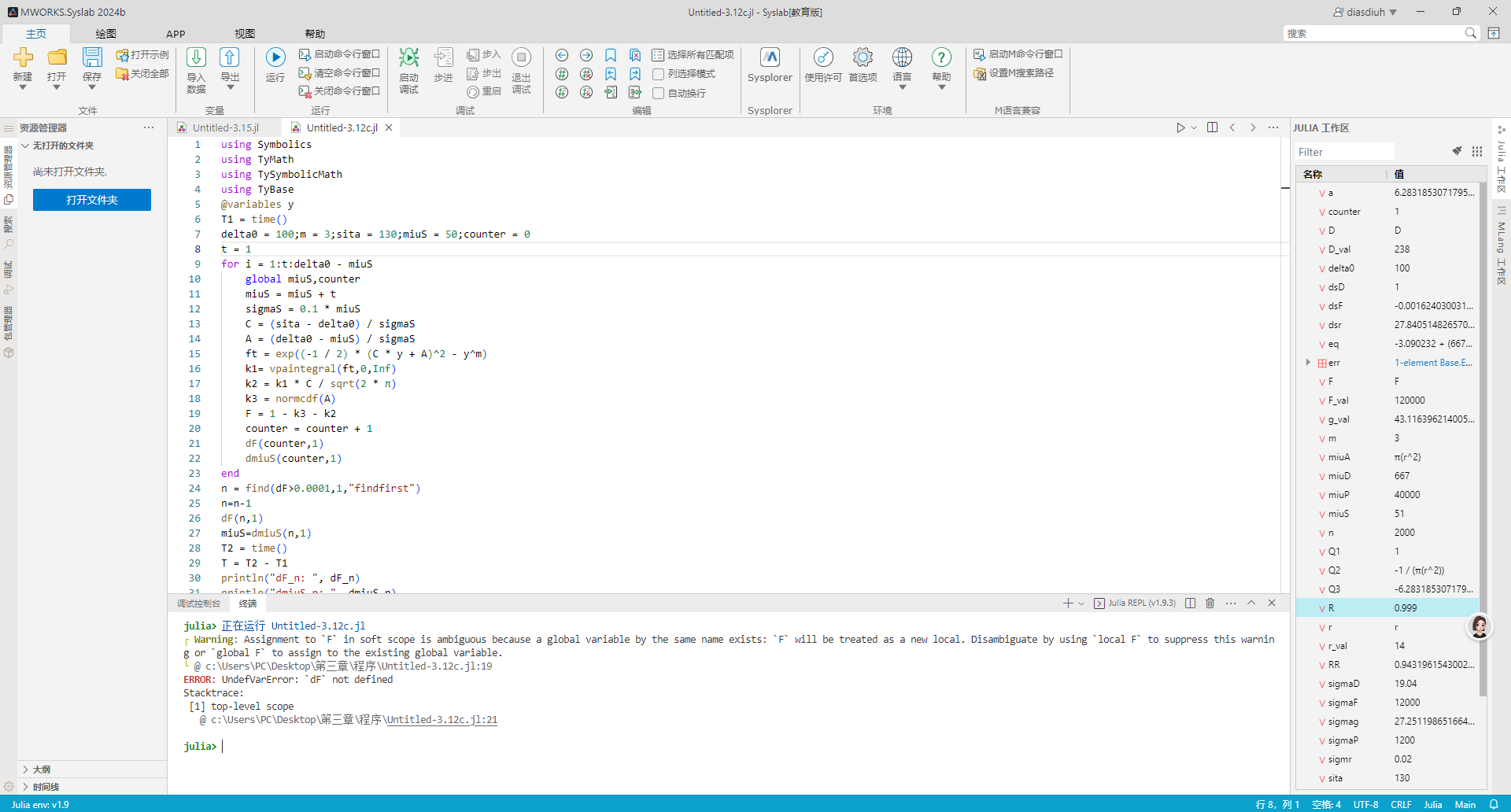Enable 列选择模式 checkbox

(659, 74)
